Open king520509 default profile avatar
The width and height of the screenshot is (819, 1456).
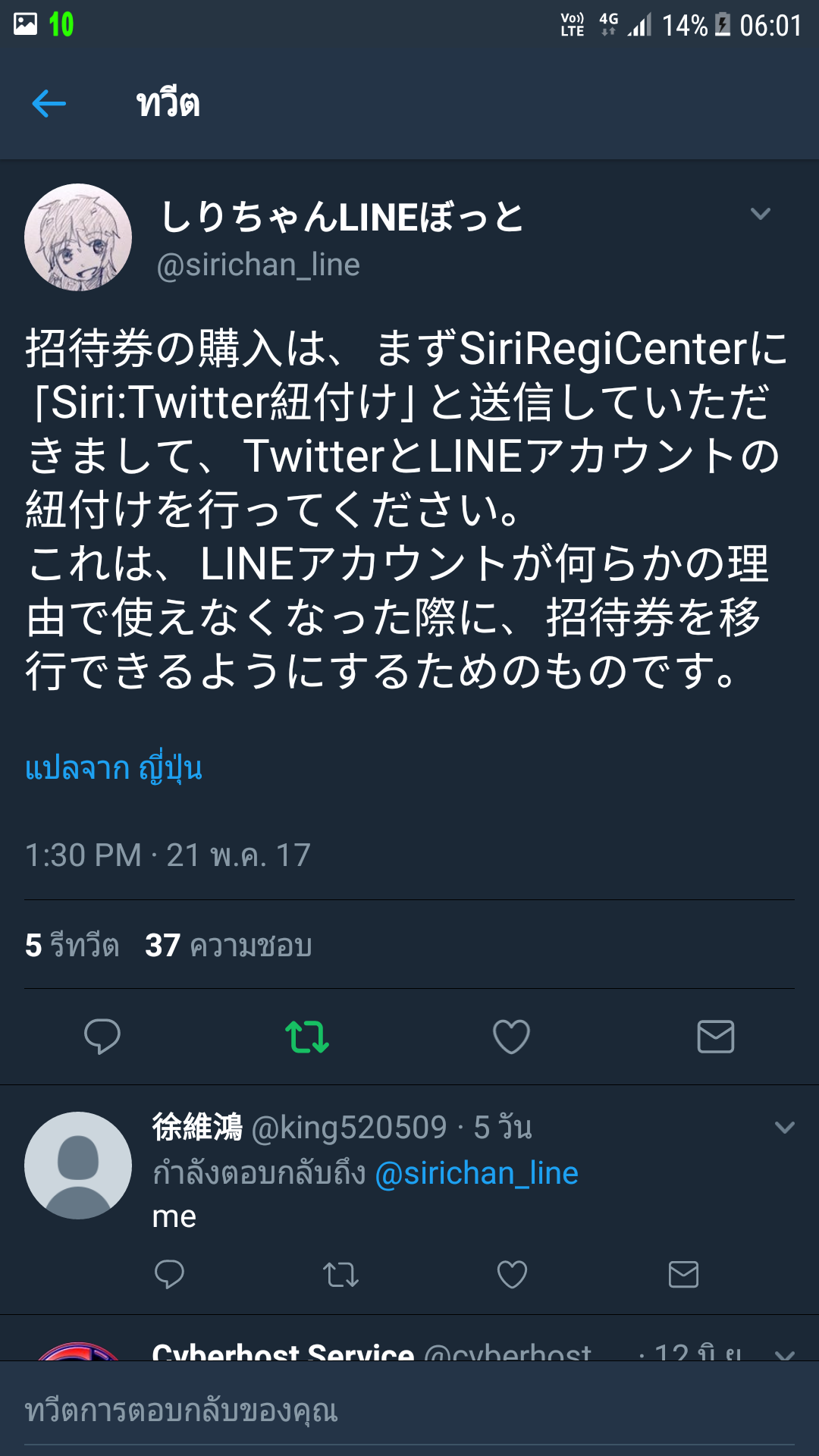point(78,1166)
